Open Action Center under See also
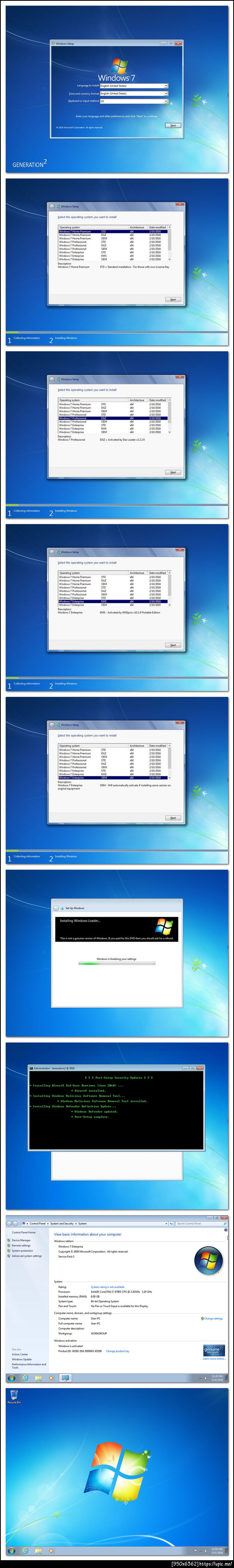 19,1354
